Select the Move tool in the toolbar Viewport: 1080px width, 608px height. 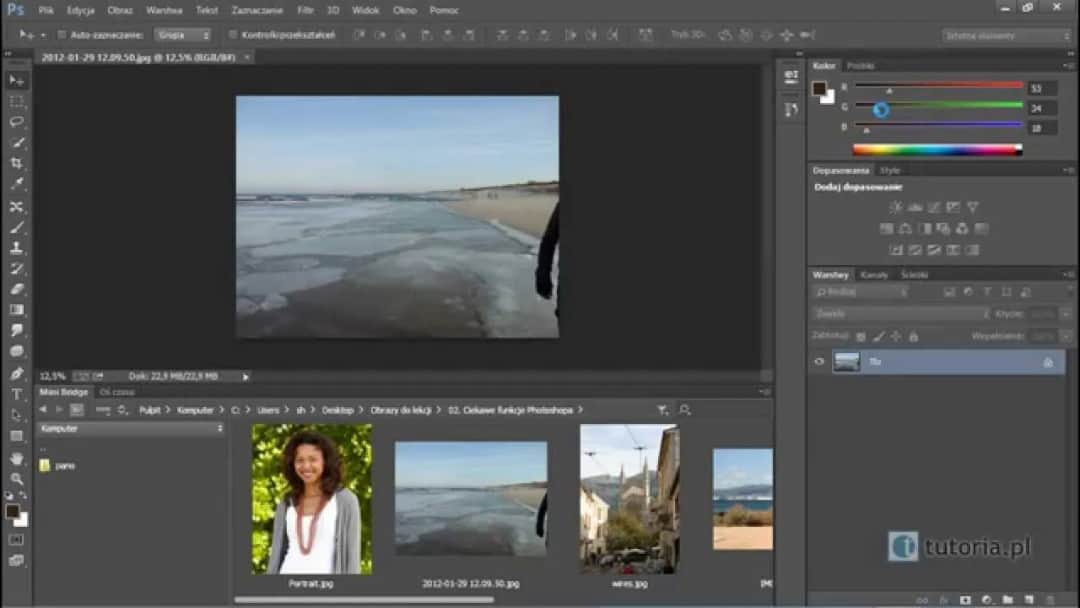[x=14, y=78]
